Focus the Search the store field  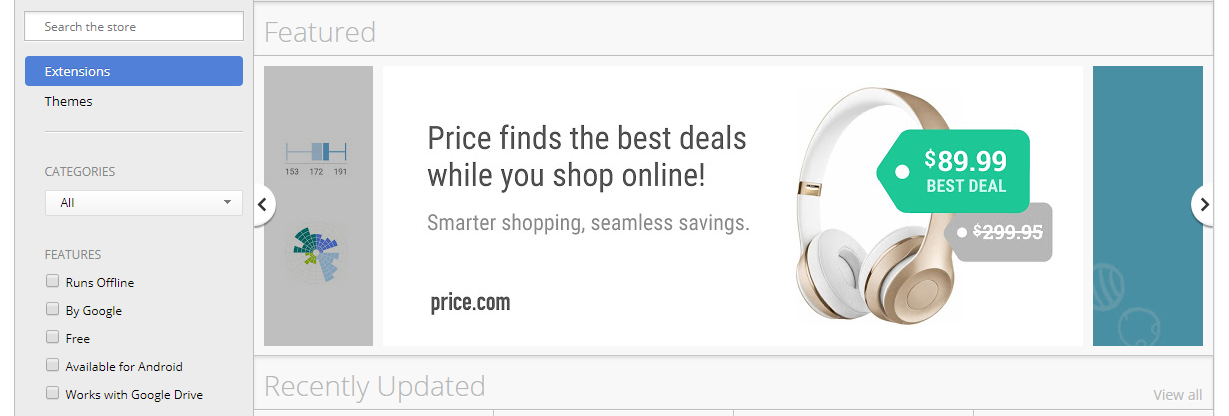(x=134, y=26)
